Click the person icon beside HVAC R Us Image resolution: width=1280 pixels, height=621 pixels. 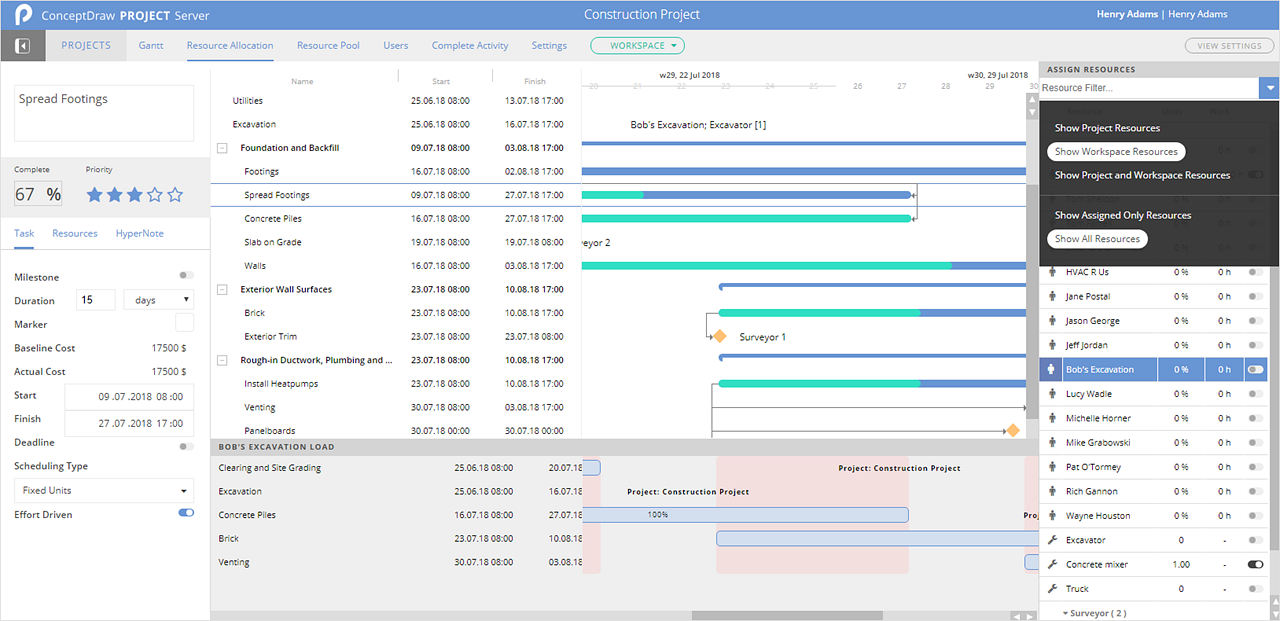[x=1052, y=272]
